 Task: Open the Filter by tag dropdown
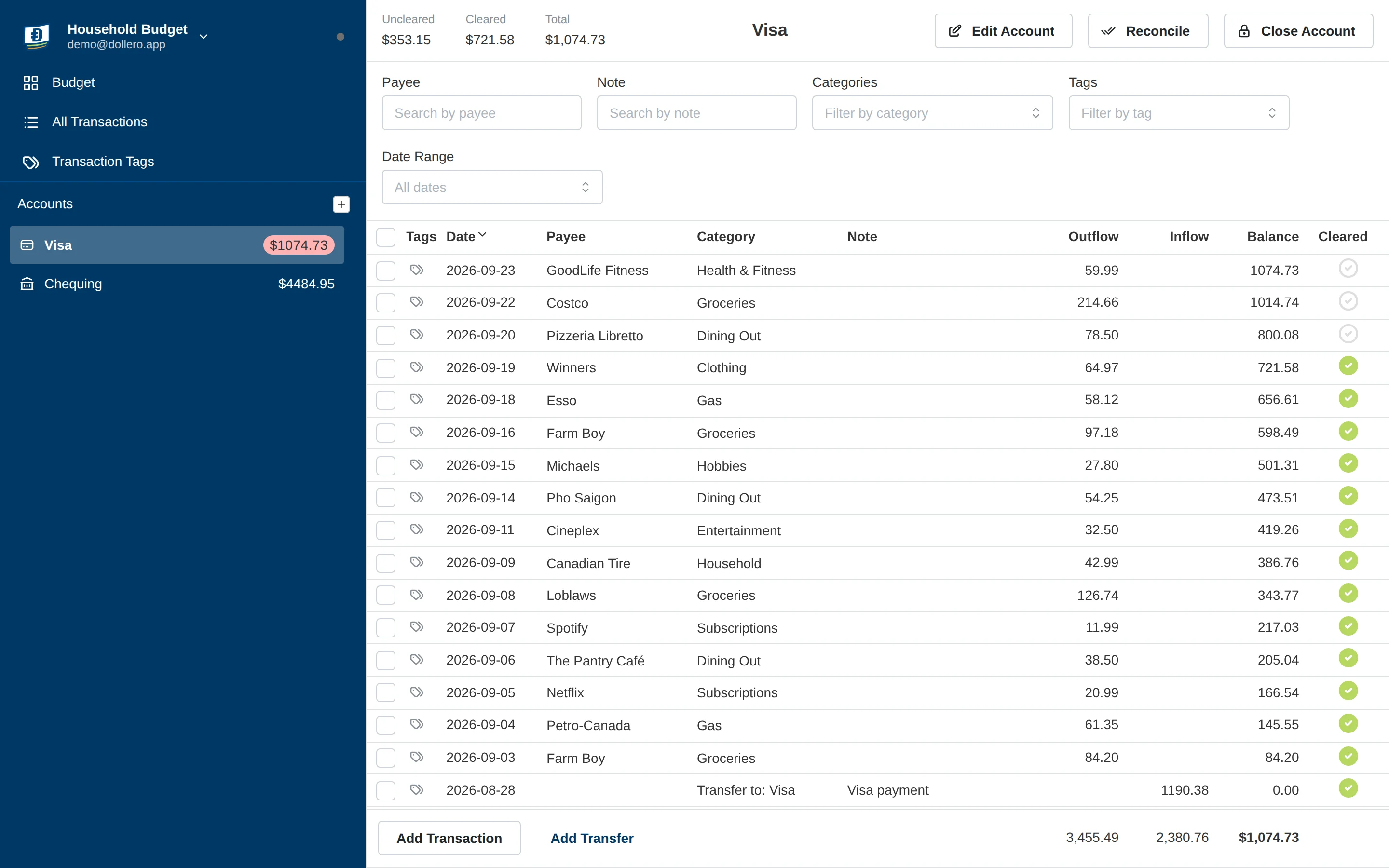pyautogui.click(x=1178, y=113)
